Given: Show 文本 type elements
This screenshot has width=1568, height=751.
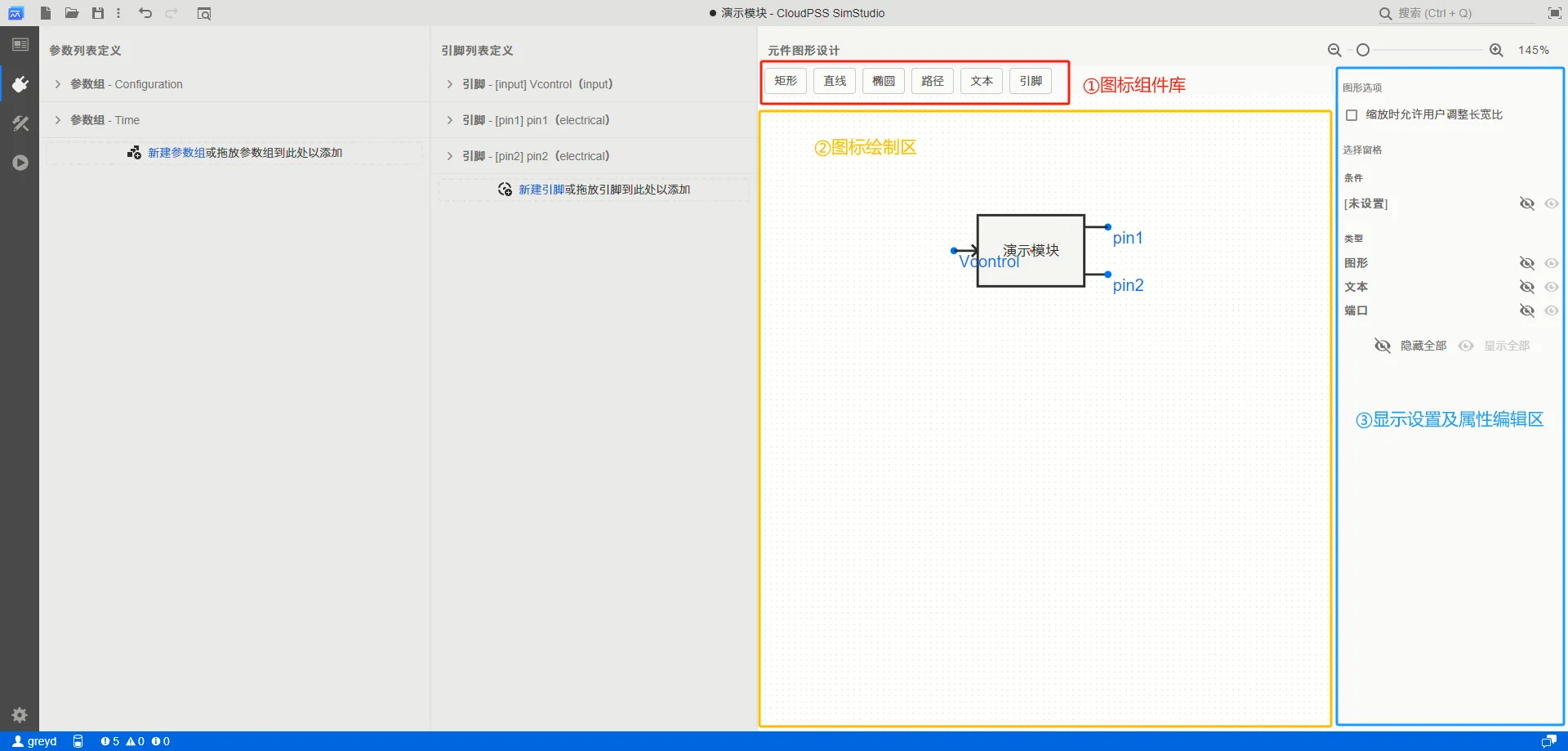Looking at the screenshot, I should [x=1552, y=287].
